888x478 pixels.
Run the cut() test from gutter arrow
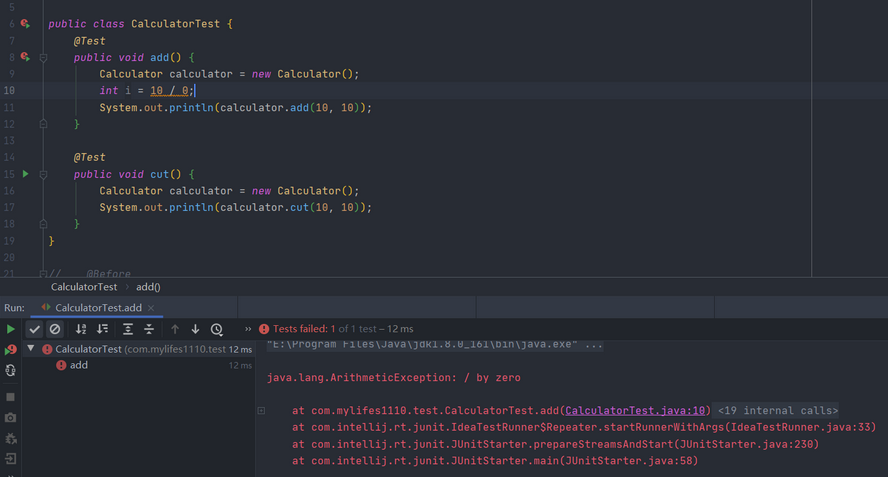tap(25, 174)
